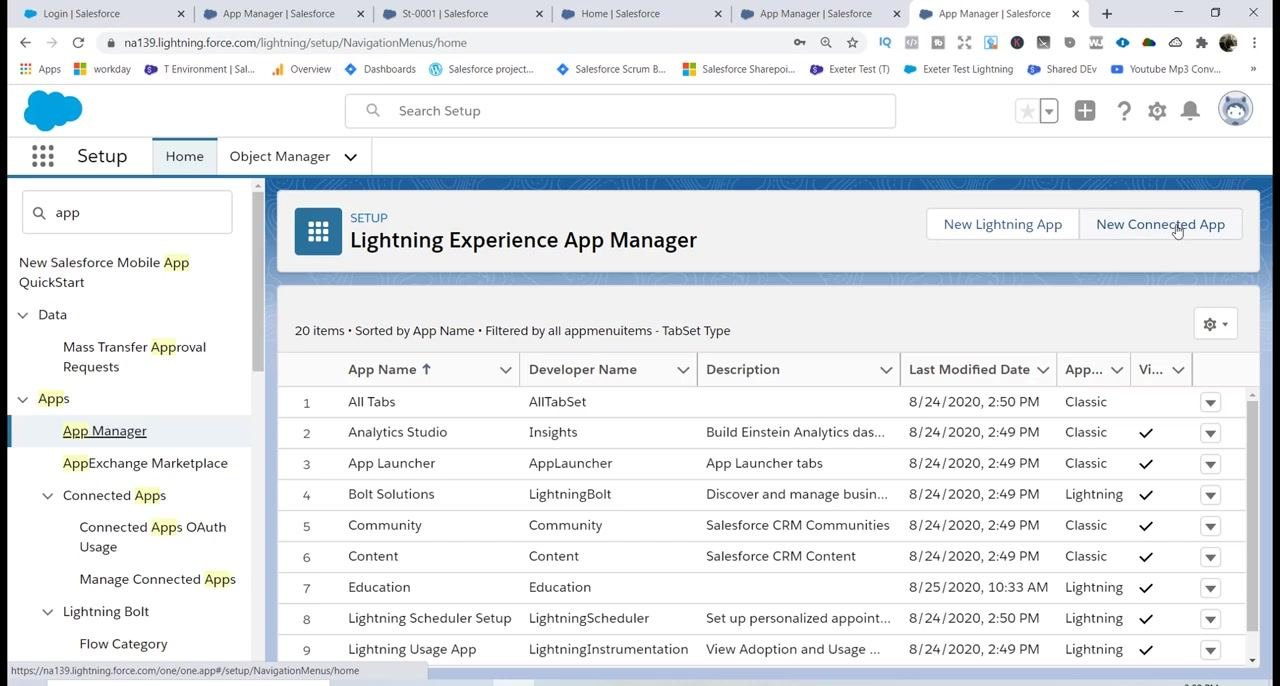Open New Salesforce Mobile App QuickStart
This screenshot has height=686, width=1280.
pyautogui.click(x=104, y=272)
